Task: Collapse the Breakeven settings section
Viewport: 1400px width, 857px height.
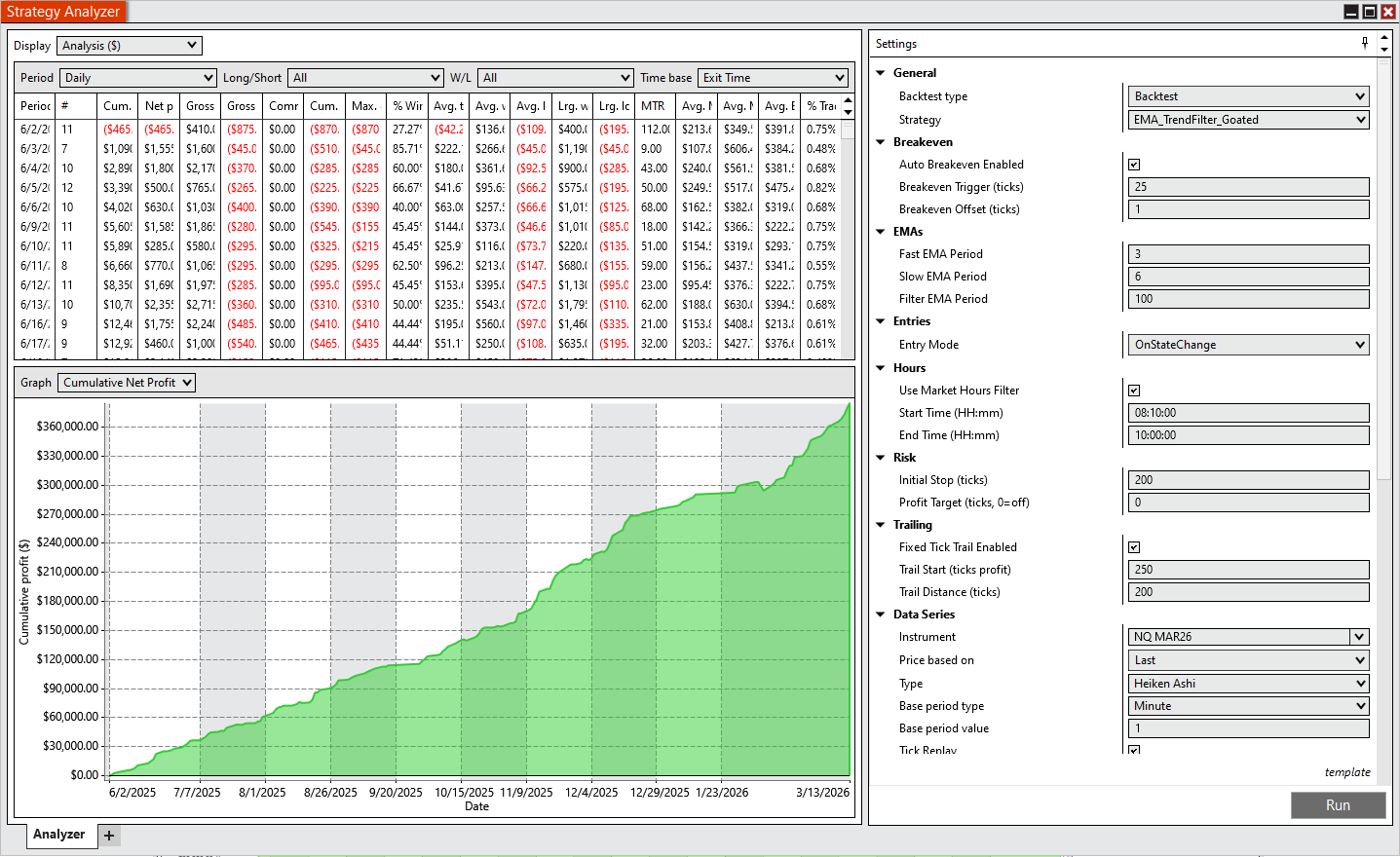Action: (881, 142)
